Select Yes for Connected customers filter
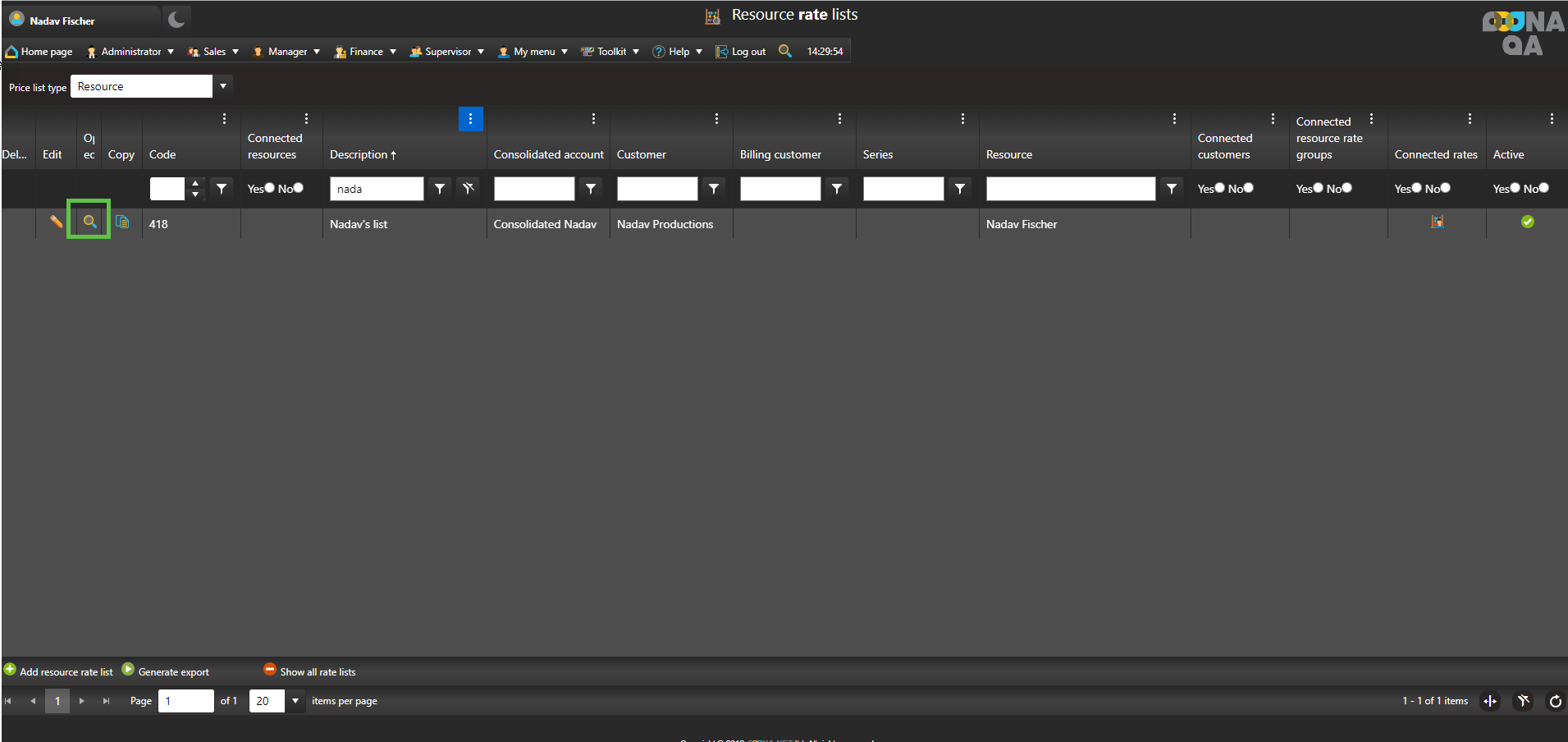The height and width of the screenshot is (742, 1568). [1219, 188]
